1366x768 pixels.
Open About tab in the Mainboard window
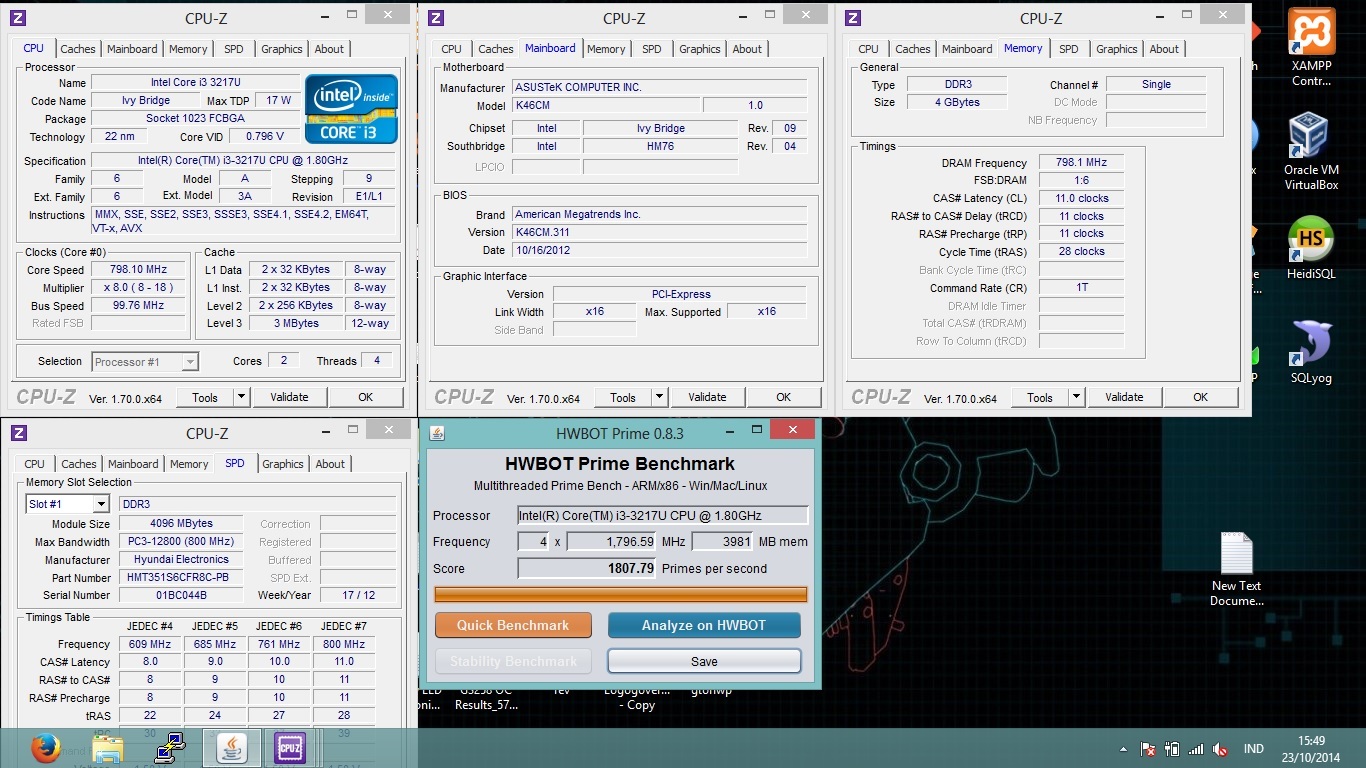click(x=747, y=49)
